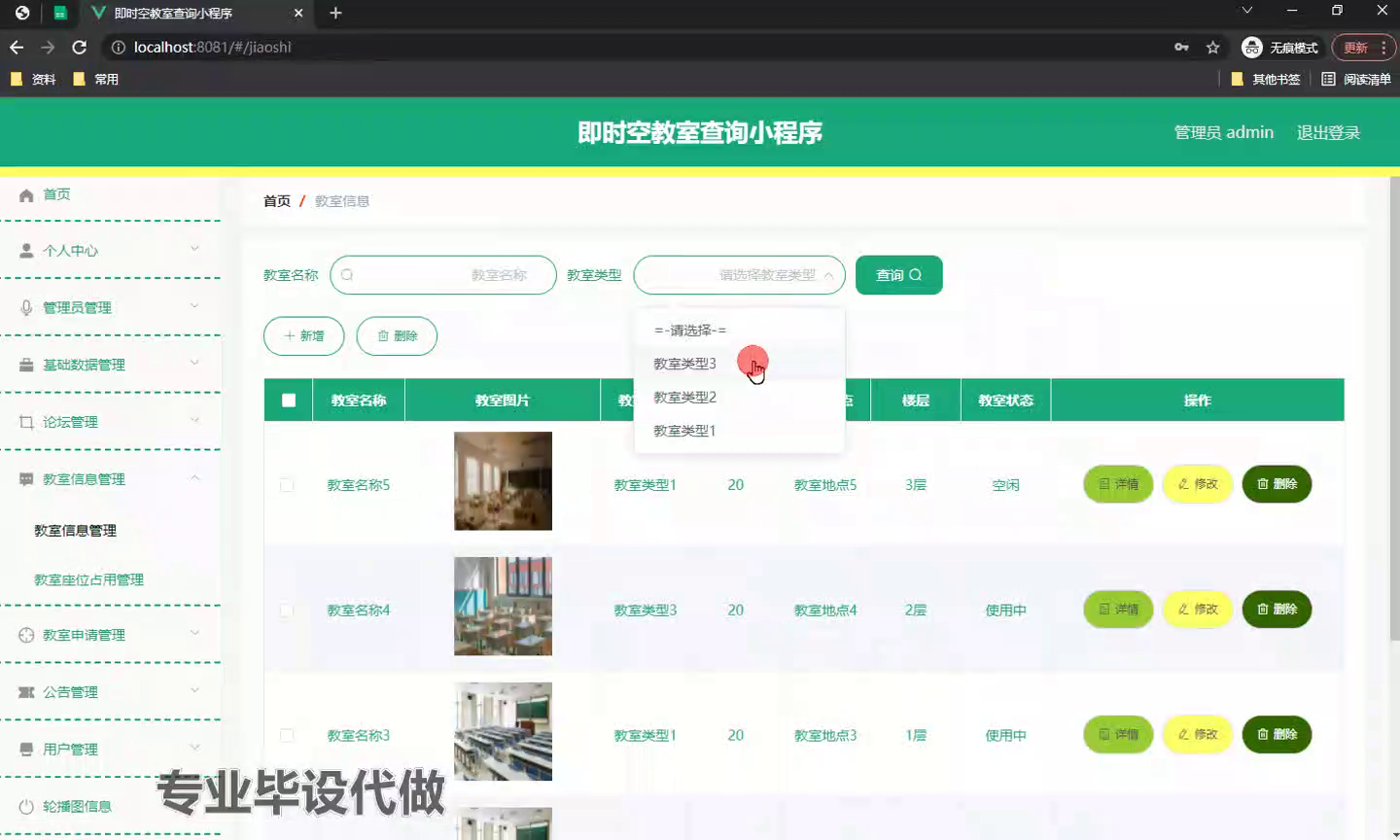The width and height of the screenshot is (1400, 840).
Task: Expand the 教室申请管理 menu chevron
Action: (194, 633)
